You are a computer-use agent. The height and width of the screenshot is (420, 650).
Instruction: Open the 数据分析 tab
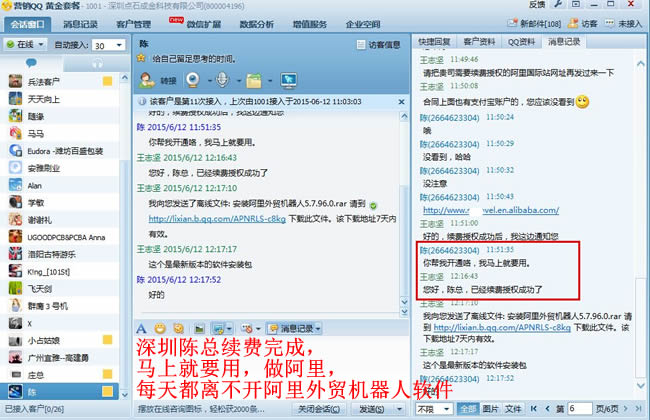pos(257,24)
